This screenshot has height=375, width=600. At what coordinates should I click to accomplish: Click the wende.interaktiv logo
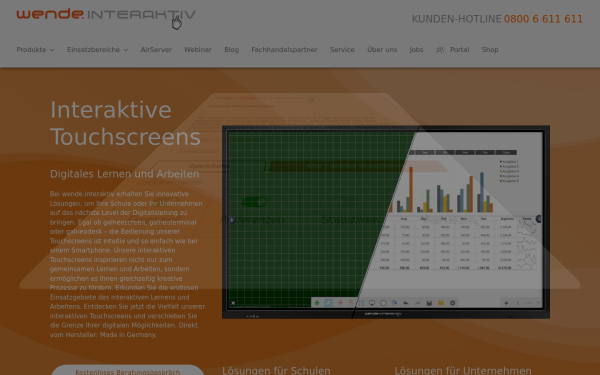[x=106, y=14]
